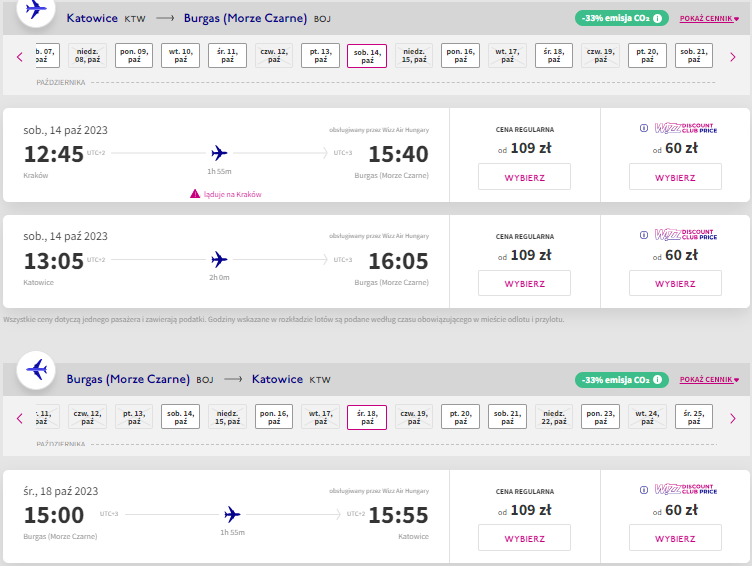Choose regular price for the 15:00 return flight

click(x=524, y=538)
